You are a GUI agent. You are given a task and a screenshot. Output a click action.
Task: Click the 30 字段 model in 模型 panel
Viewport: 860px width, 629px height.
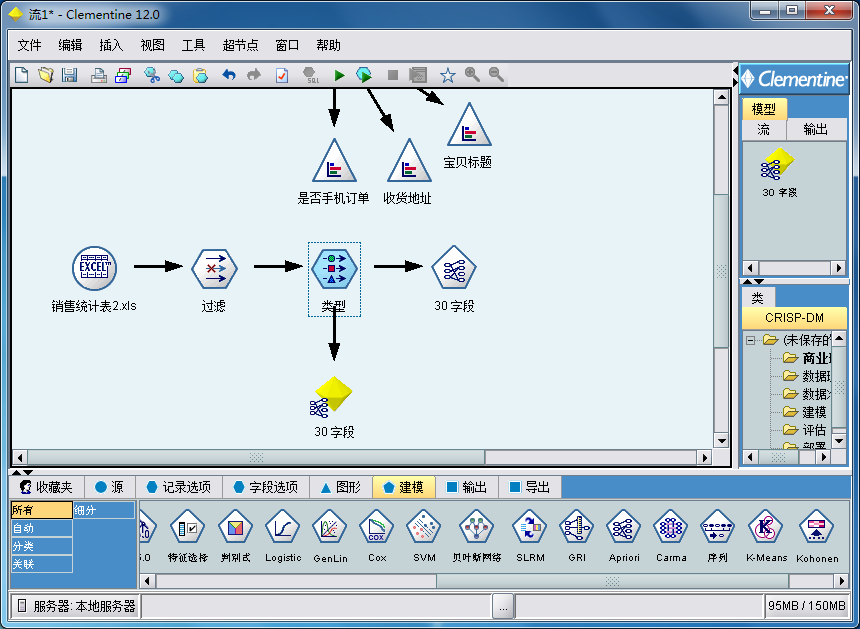click(x=778, y=173)
